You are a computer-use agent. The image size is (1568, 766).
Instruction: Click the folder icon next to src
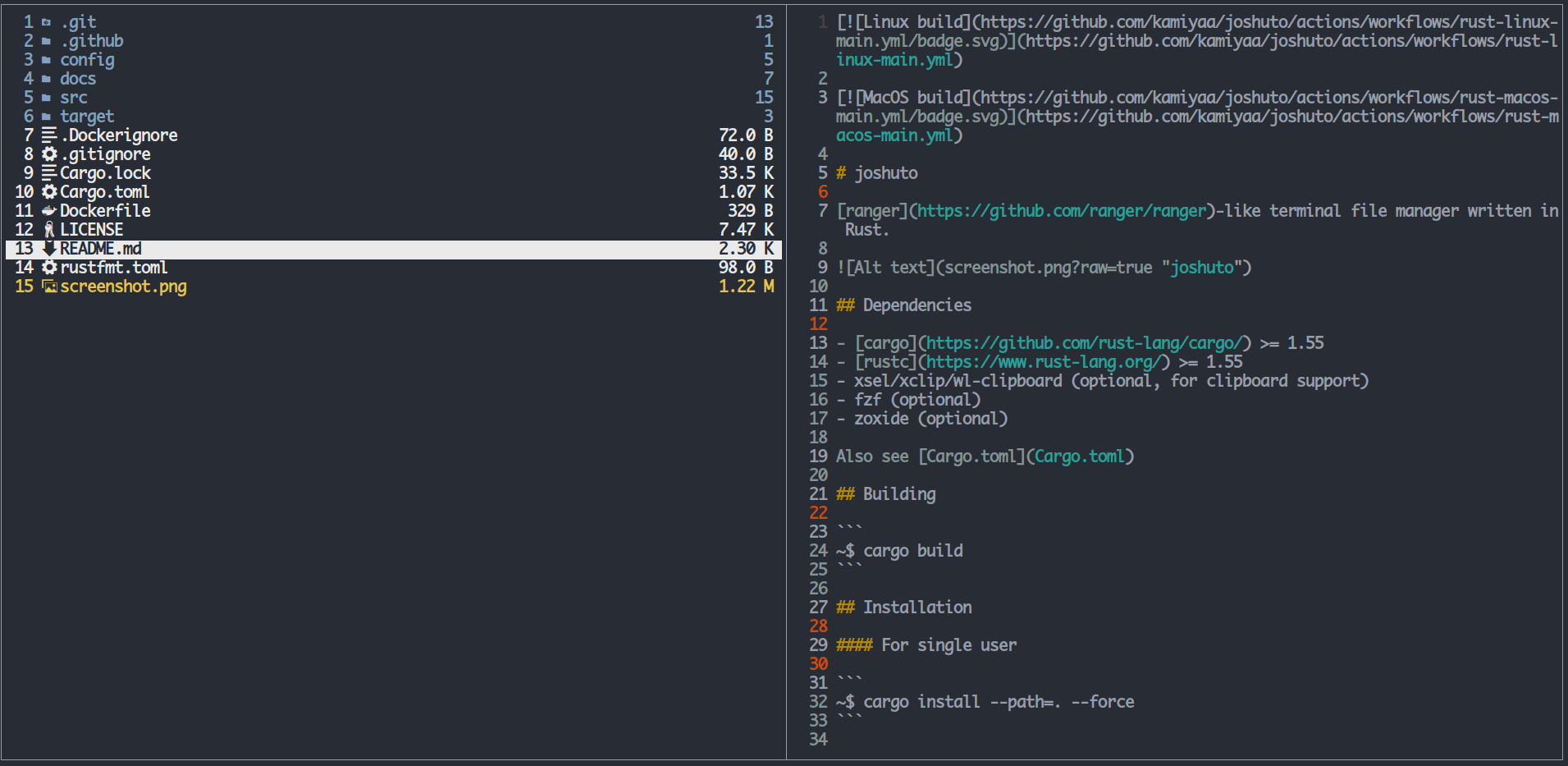(x=47, y=98)
